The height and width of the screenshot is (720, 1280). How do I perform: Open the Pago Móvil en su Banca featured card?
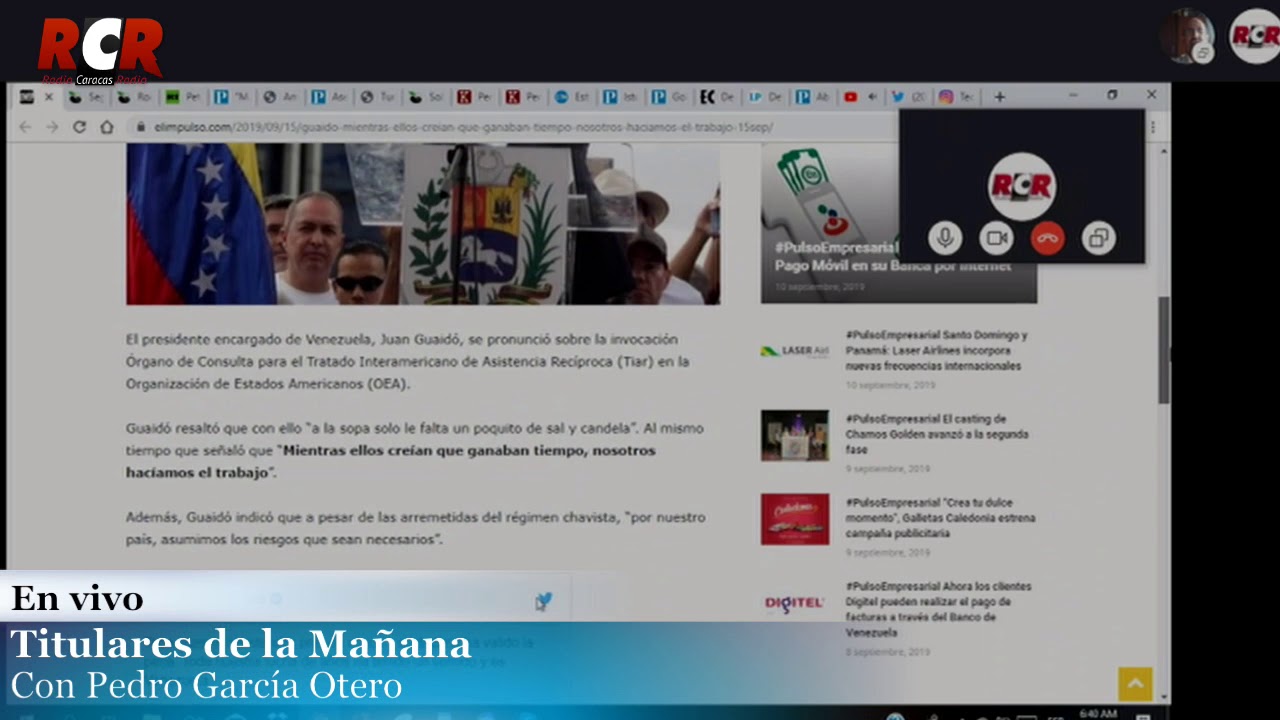(x=899, y=224)
